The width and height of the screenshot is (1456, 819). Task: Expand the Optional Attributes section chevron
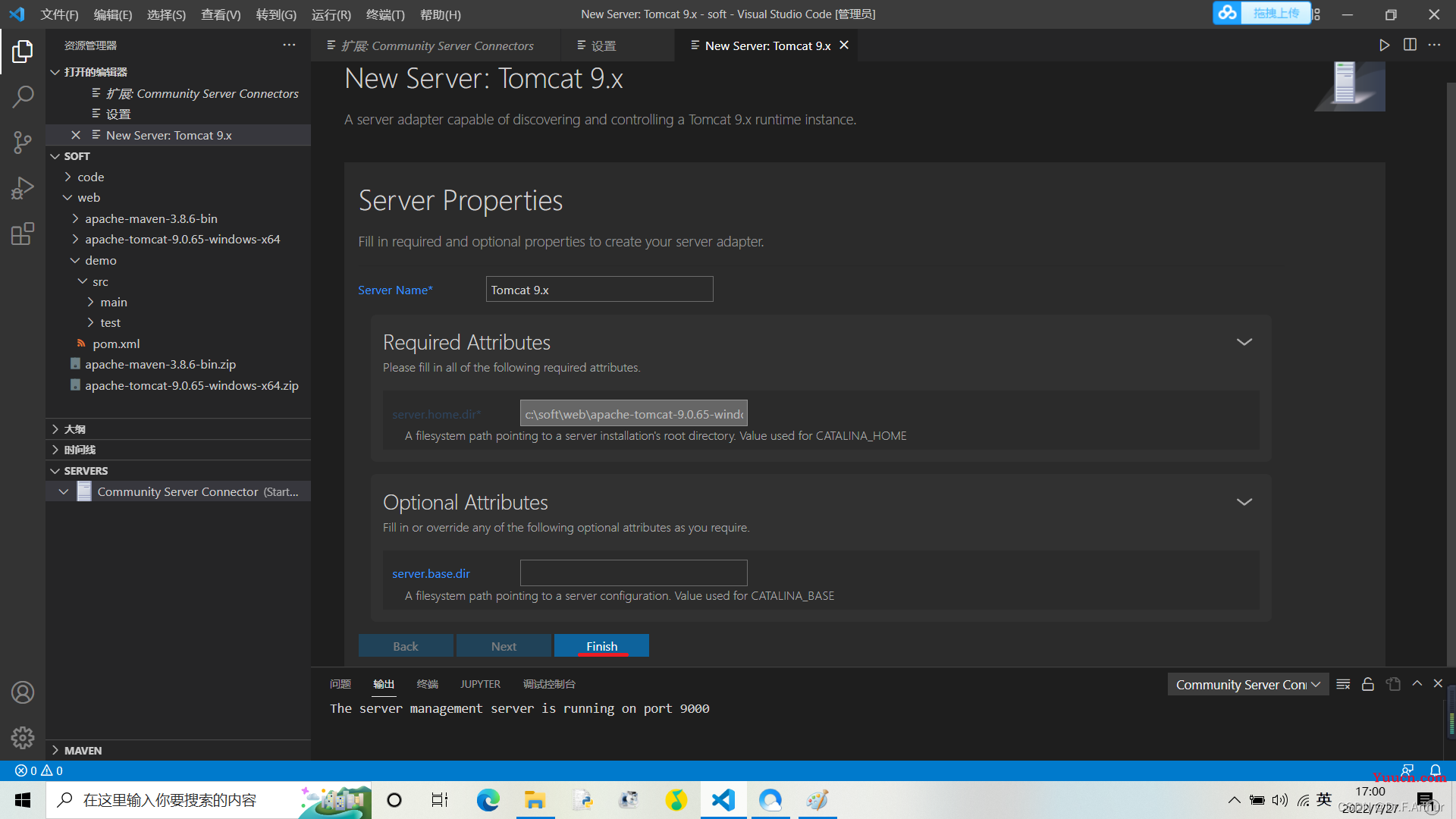pyautogui.click(x=1245, y=502)
